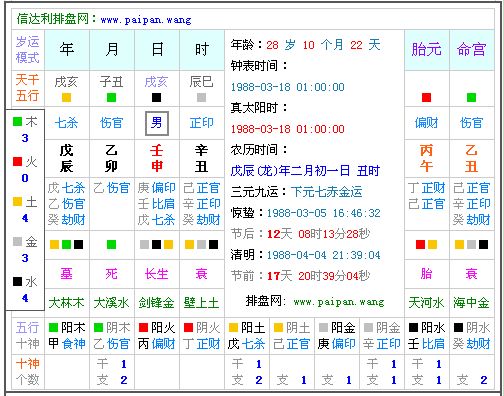The width and height of the screenshot is (504, 396).
Task: Click green square in 命宫 column
Action: click(x=471, y=98)
